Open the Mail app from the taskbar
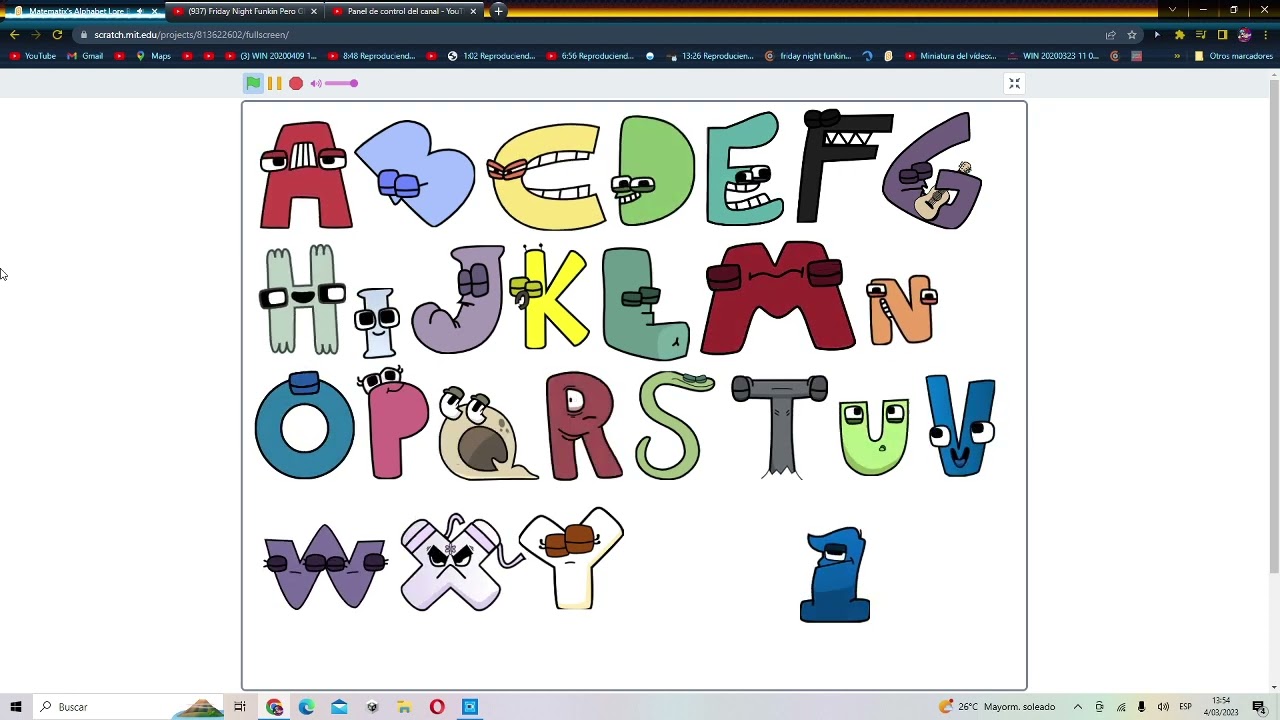Image resolution: width=1280 pixels, height=720 pixels. point(339,707)
